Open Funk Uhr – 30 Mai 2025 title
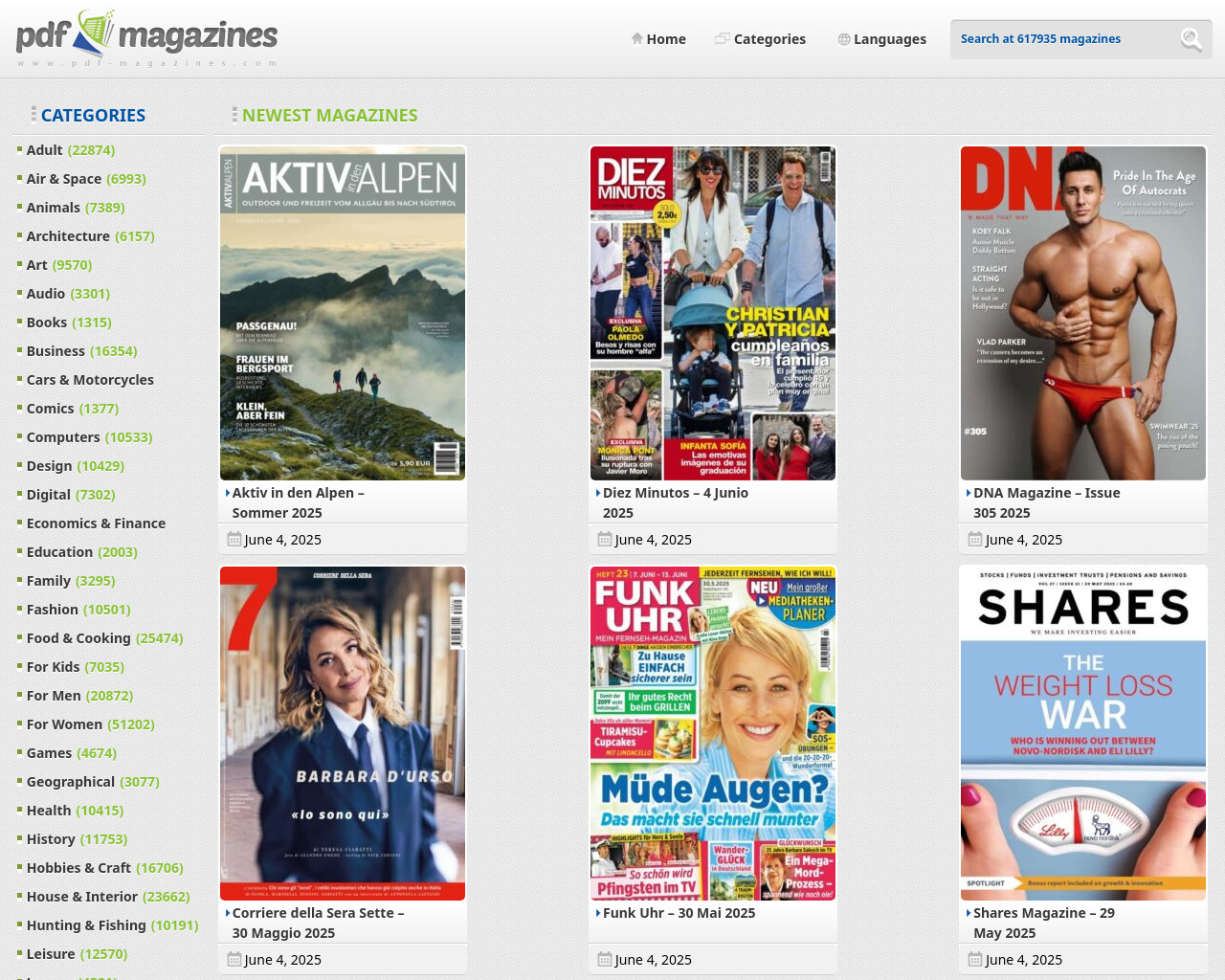Screen dimensions: 1225x980 (x=679, y=913)
